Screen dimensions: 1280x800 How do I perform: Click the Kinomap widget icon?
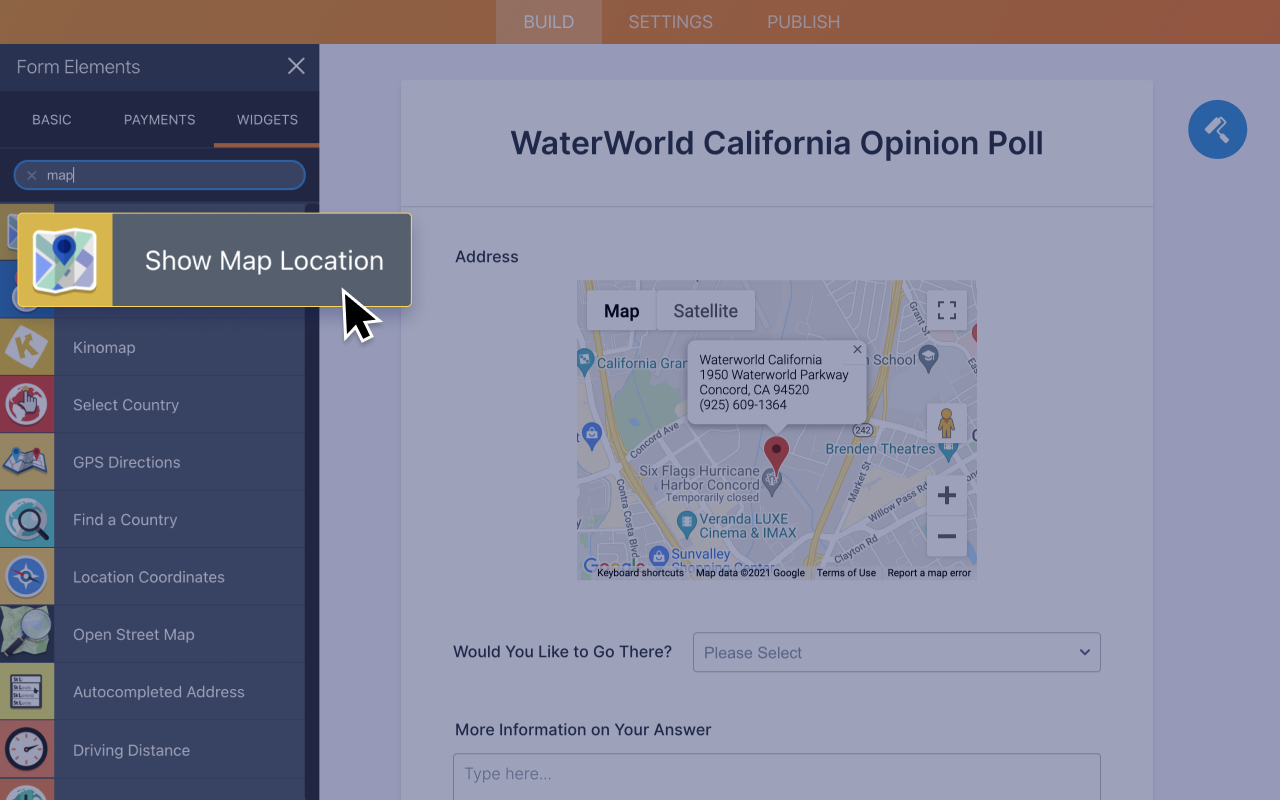pos(27,347)
